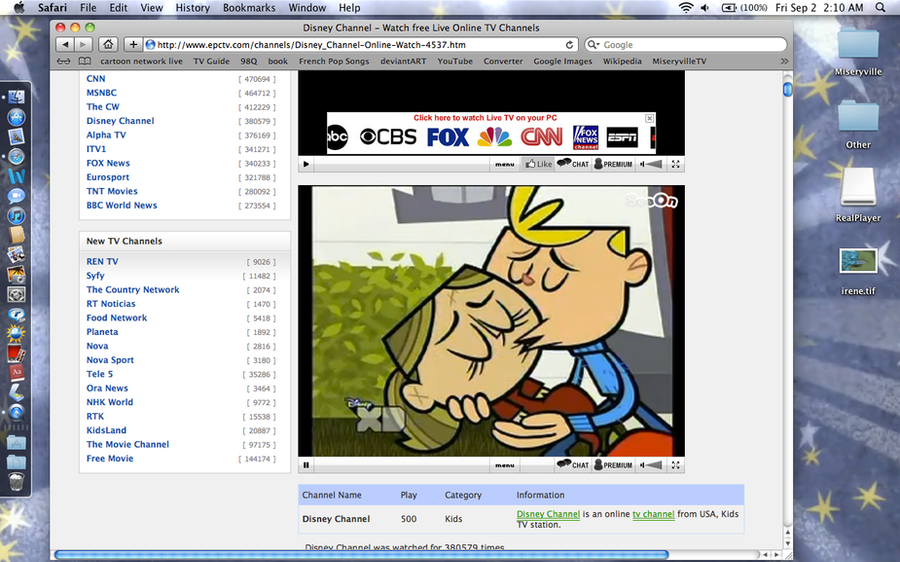Close the Live TV ad banner
This screenshot has height=562, width=900.
tap(649, 118)
